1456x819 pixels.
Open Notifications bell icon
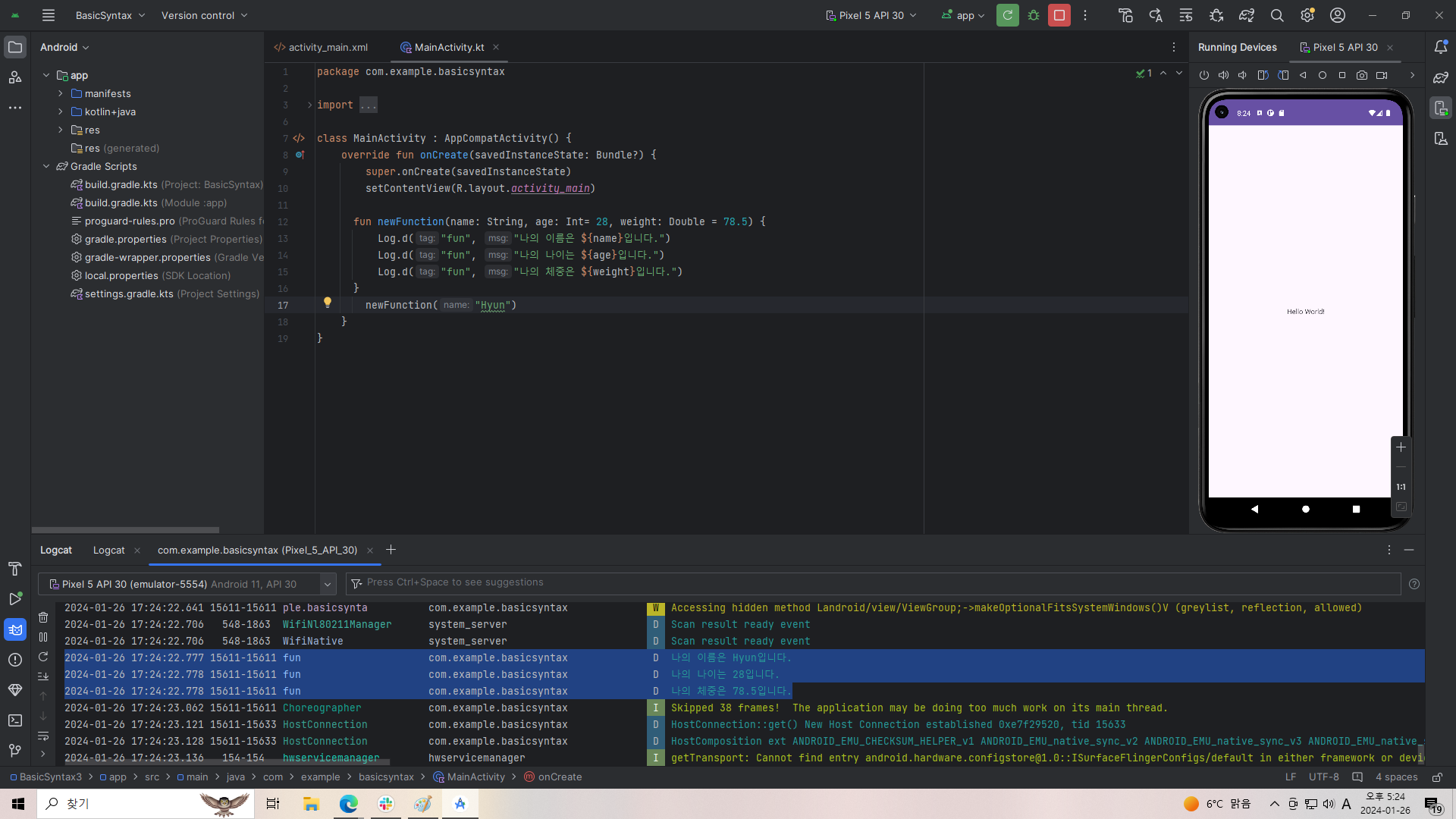[x=1441, y=47]
